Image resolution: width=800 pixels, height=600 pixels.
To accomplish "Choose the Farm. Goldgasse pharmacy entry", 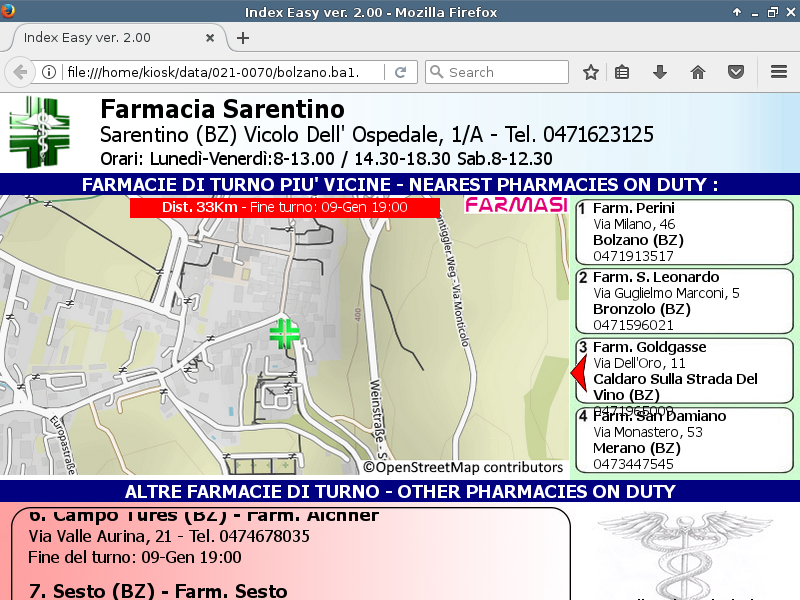I will (684, 371).
